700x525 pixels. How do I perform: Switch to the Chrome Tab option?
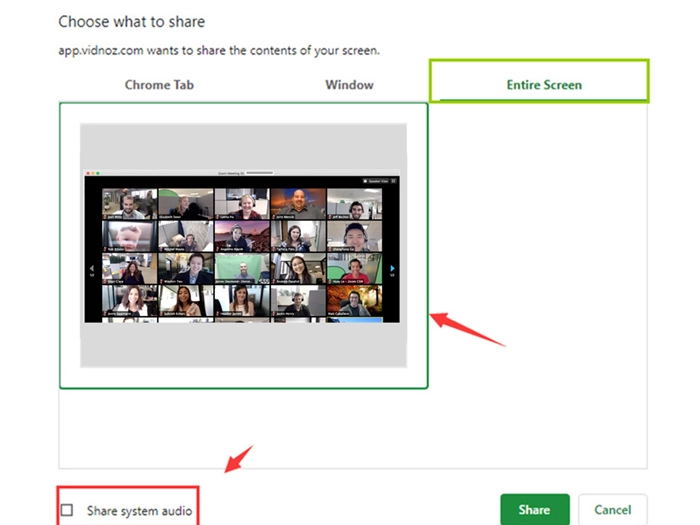coord(160,85)
